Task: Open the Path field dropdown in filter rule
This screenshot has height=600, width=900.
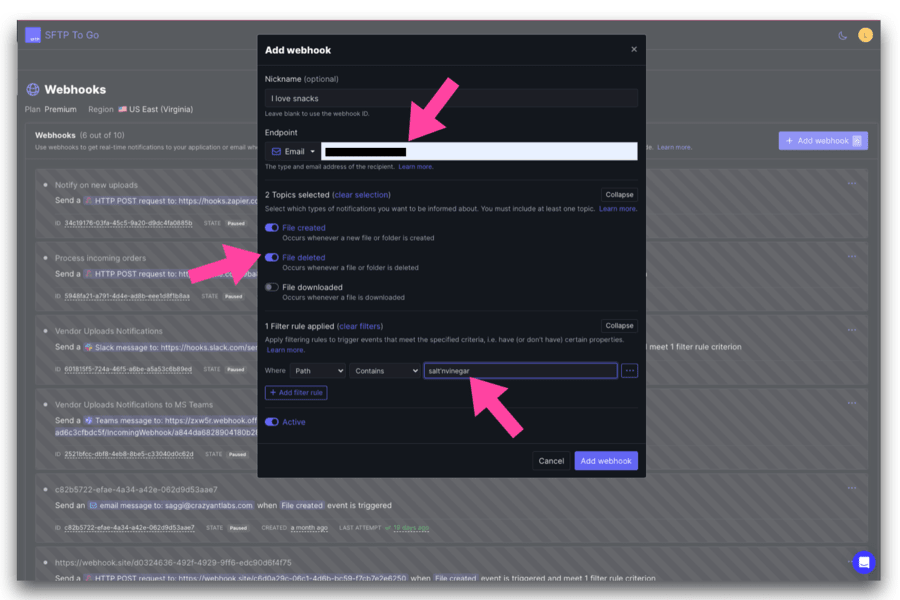Action: [x=316, y=370]
